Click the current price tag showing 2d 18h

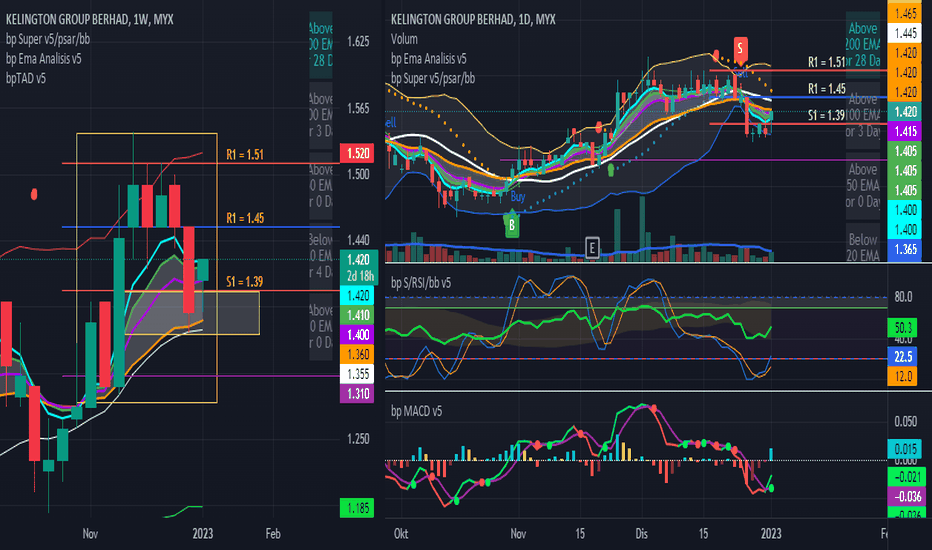[357, 267]
